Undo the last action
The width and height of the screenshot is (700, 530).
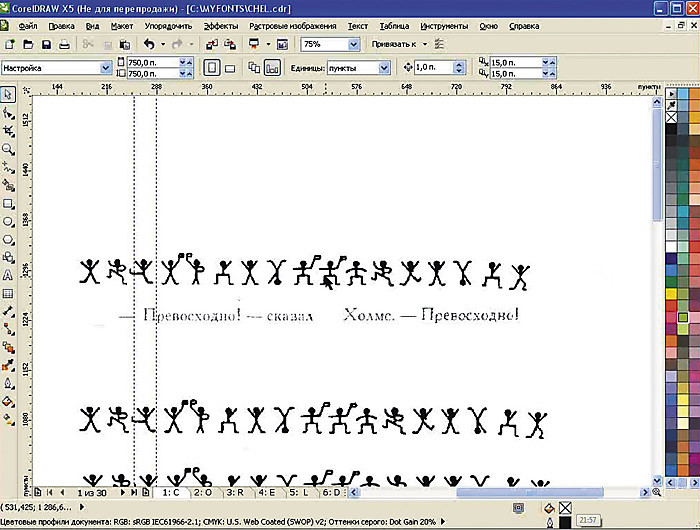pos(149,44)
